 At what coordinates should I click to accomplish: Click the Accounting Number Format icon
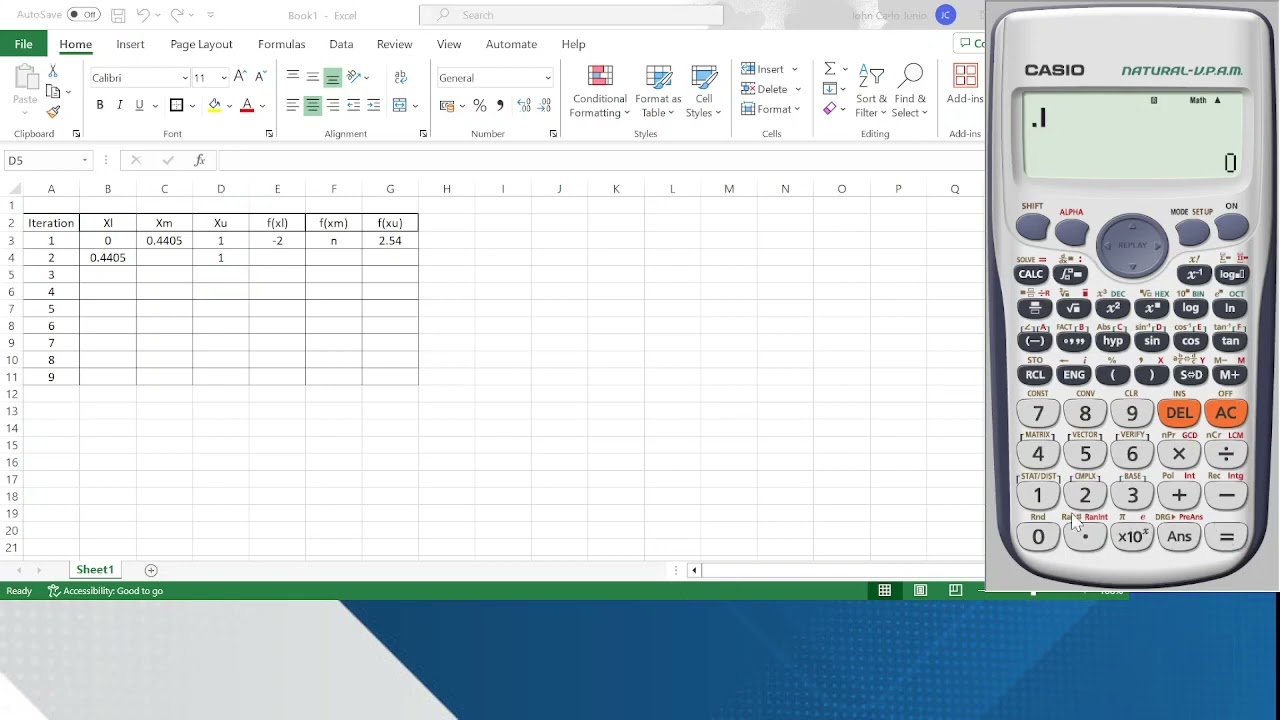(447, 105)
